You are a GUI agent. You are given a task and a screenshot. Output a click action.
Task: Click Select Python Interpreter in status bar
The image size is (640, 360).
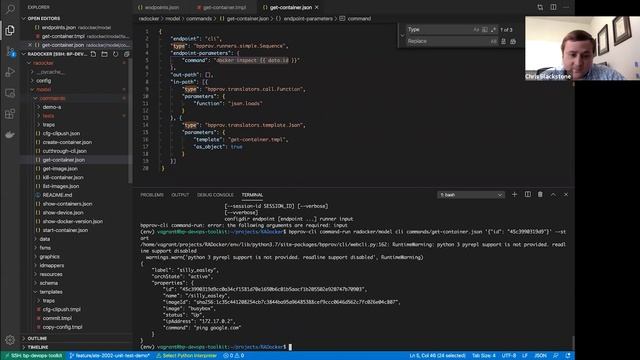tap(186, 356)
